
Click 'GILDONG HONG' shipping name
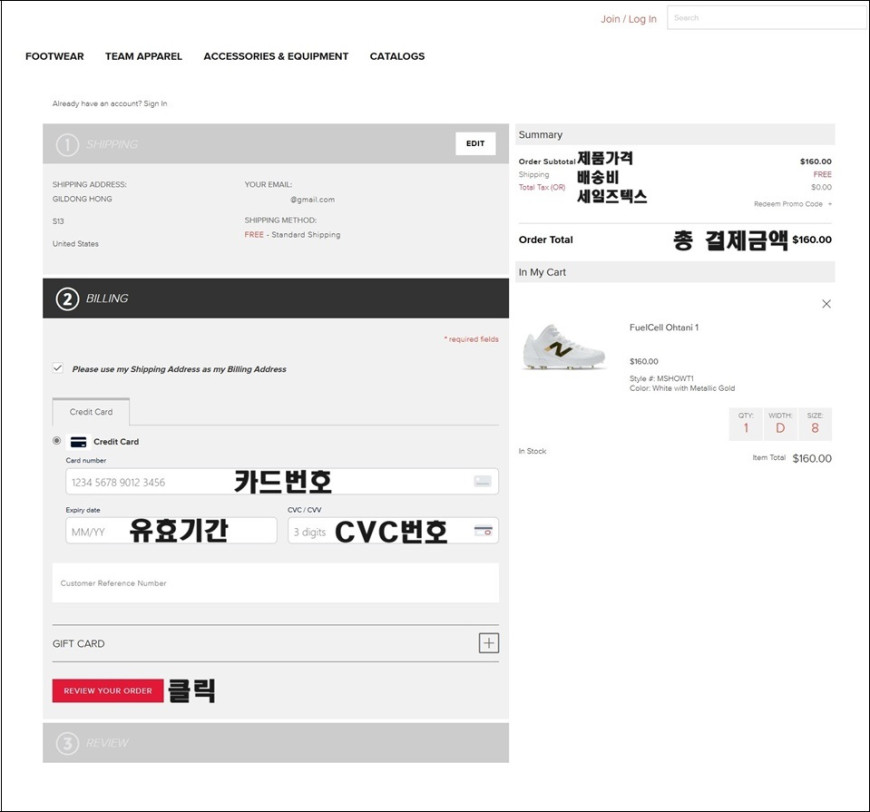pos(82,199)
